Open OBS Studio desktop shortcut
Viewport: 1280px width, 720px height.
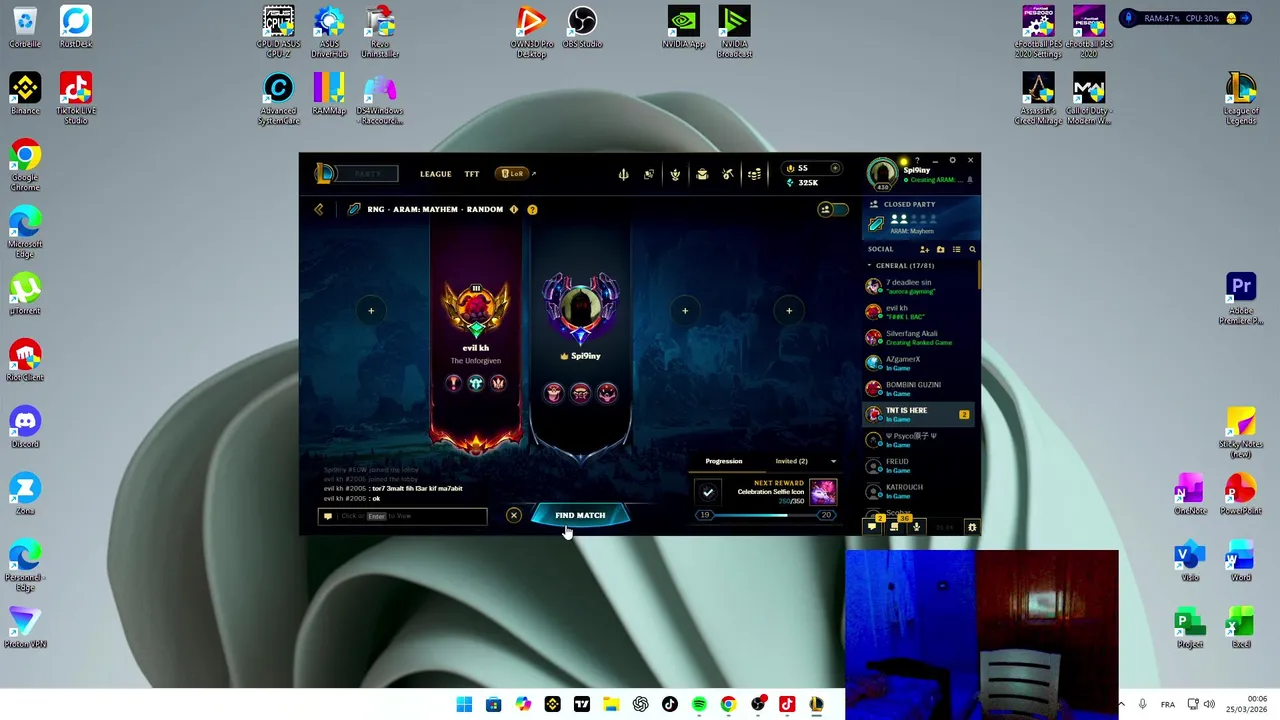(x=582, y=28)
